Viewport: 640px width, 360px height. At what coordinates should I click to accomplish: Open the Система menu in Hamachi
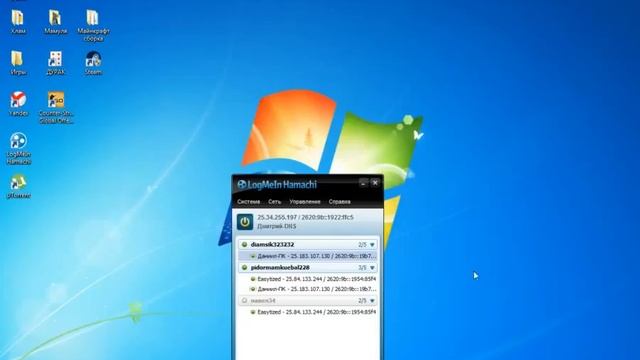[249, 202]
